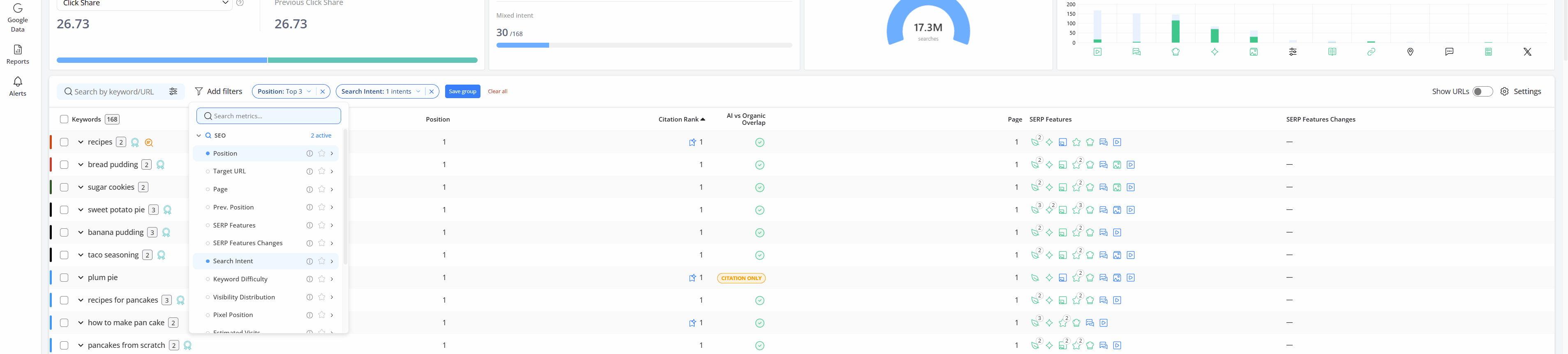Open the Click Share dropdown
The width and height of the screenshot is (1568, 354).
(144, 4)
